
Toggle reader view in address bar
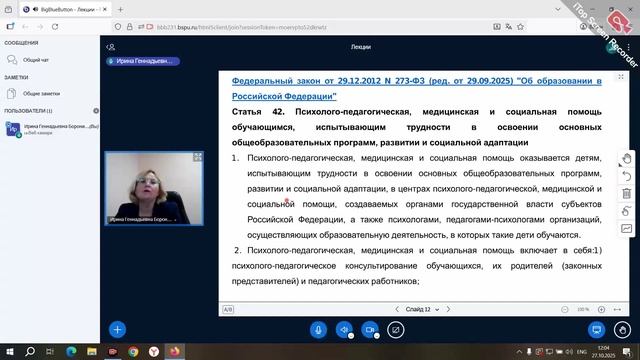coord(497,27)
